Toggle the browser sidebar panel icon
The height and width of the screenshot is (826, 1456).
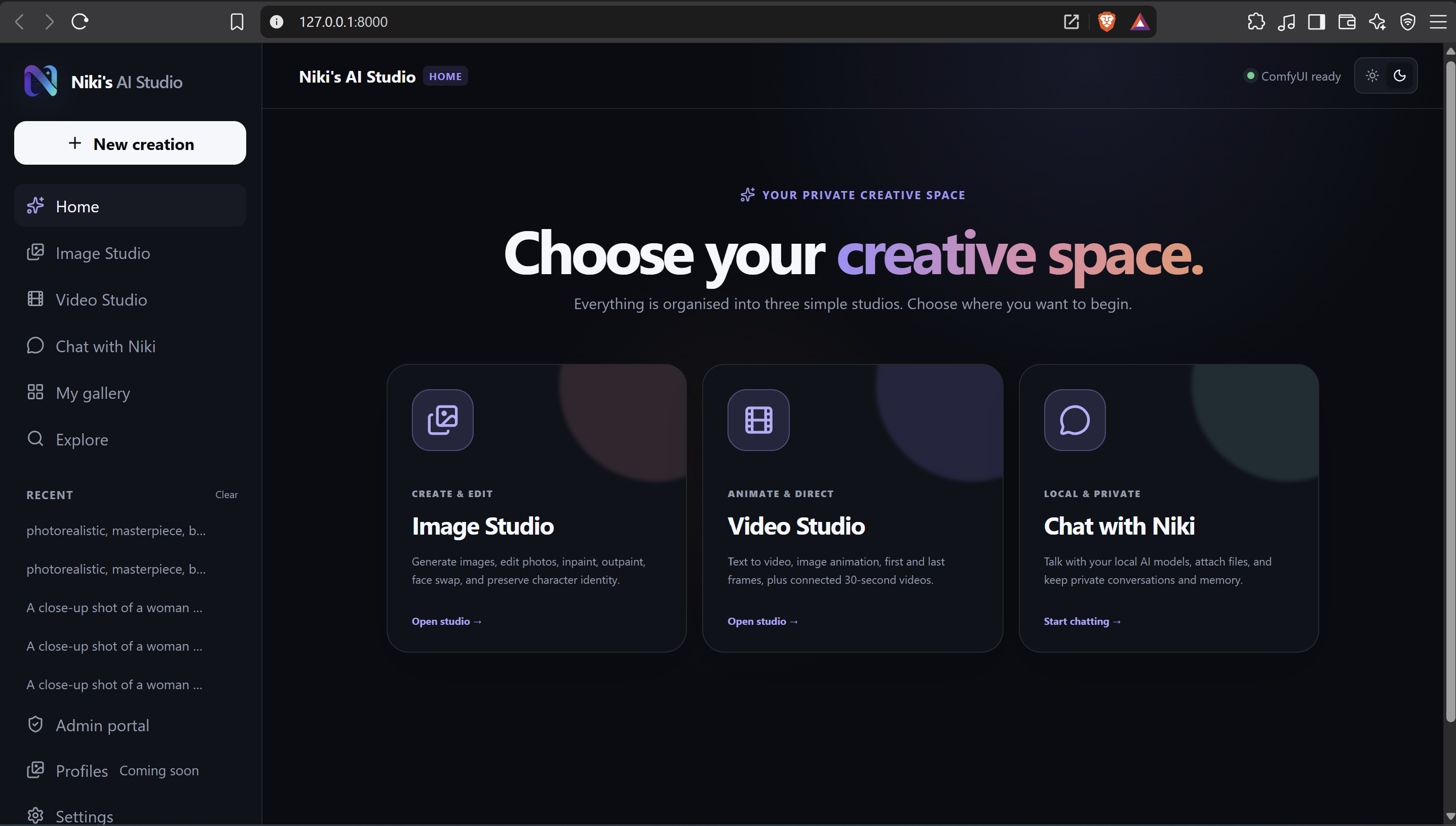point(1316,22)
